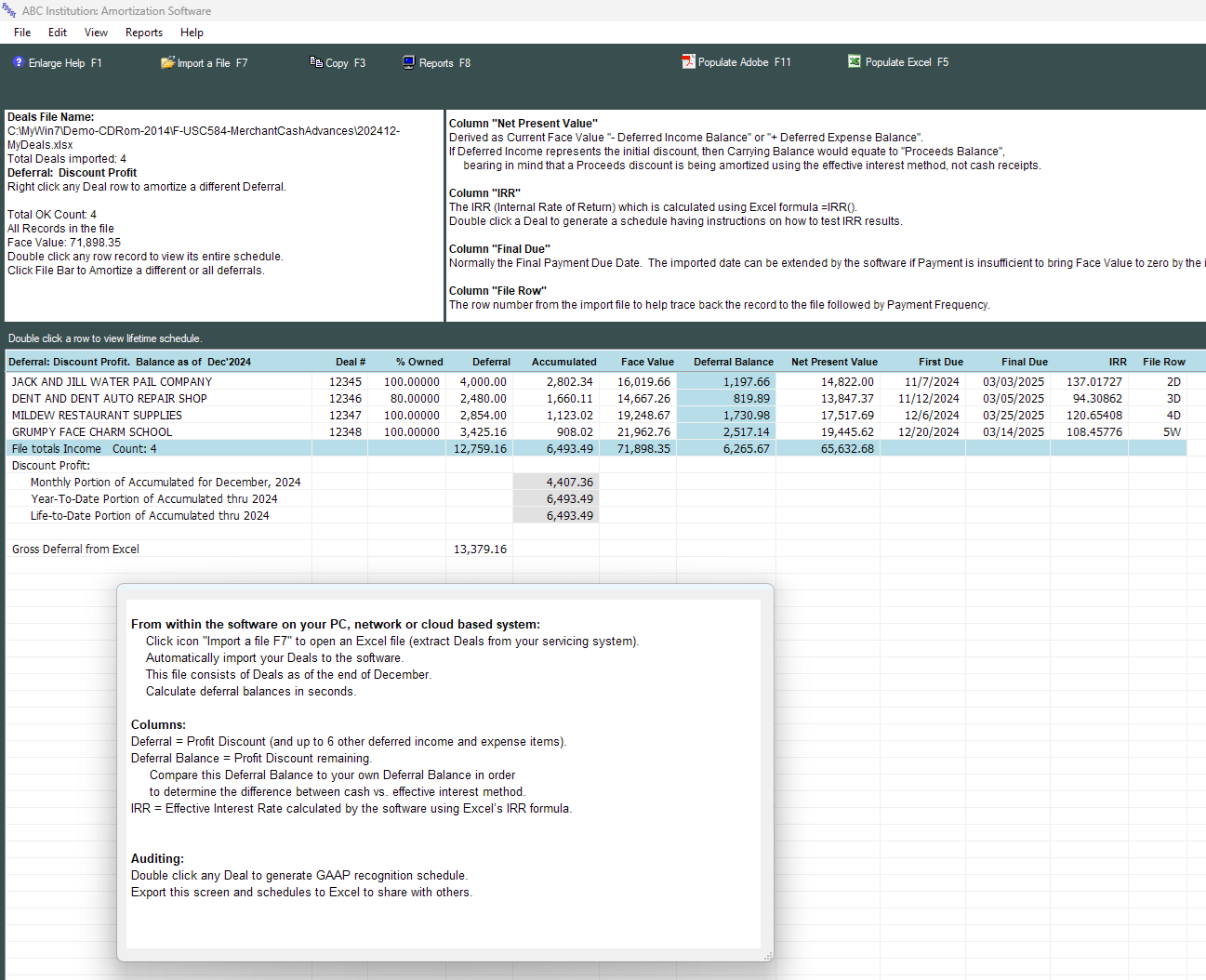This screenshot has width=1206, height=980.
Task: Click the Reports F8 toolbar label
Action: click(444, 63)
